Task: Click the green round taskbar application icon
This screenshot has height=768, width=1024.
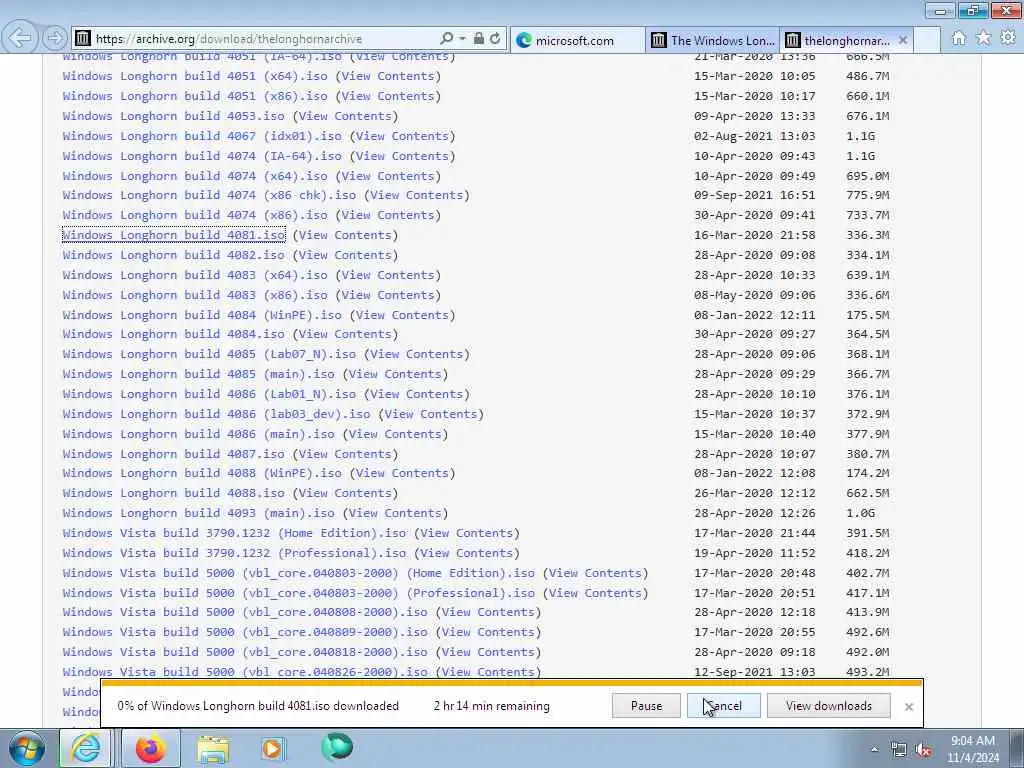Action: pyautogui.click(x=337, y=747)
